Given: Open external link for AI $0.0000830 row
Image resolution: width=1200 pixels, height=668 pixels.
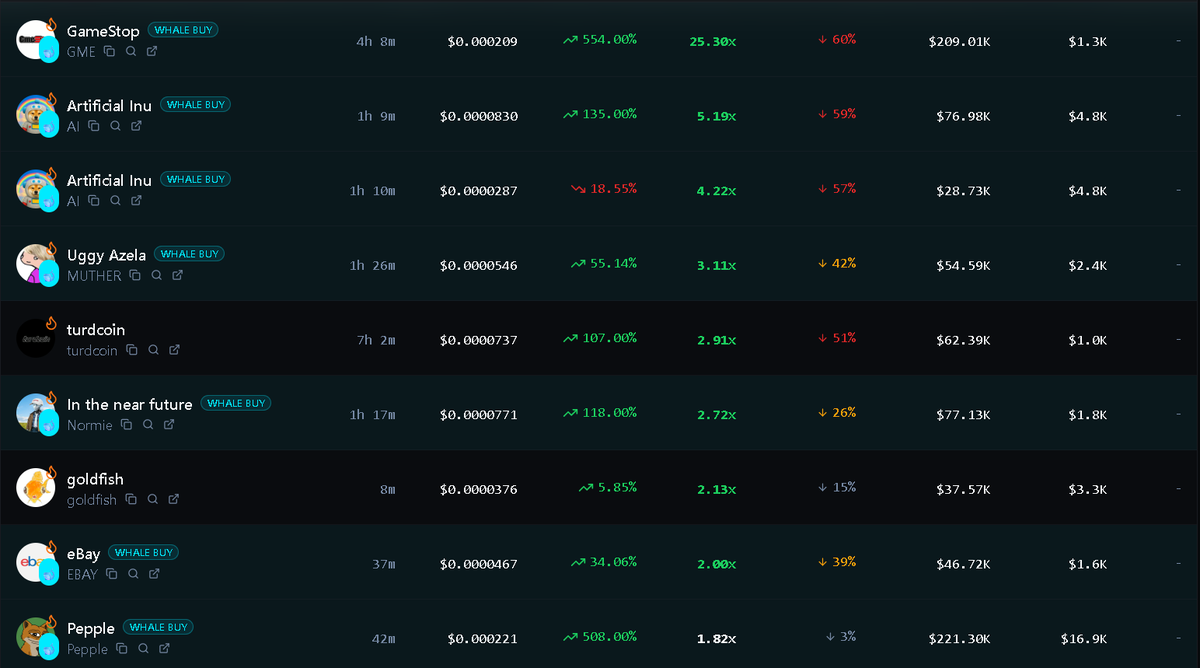Looking at the screenshot, I should pyautogui.click(x=136, y=126).
